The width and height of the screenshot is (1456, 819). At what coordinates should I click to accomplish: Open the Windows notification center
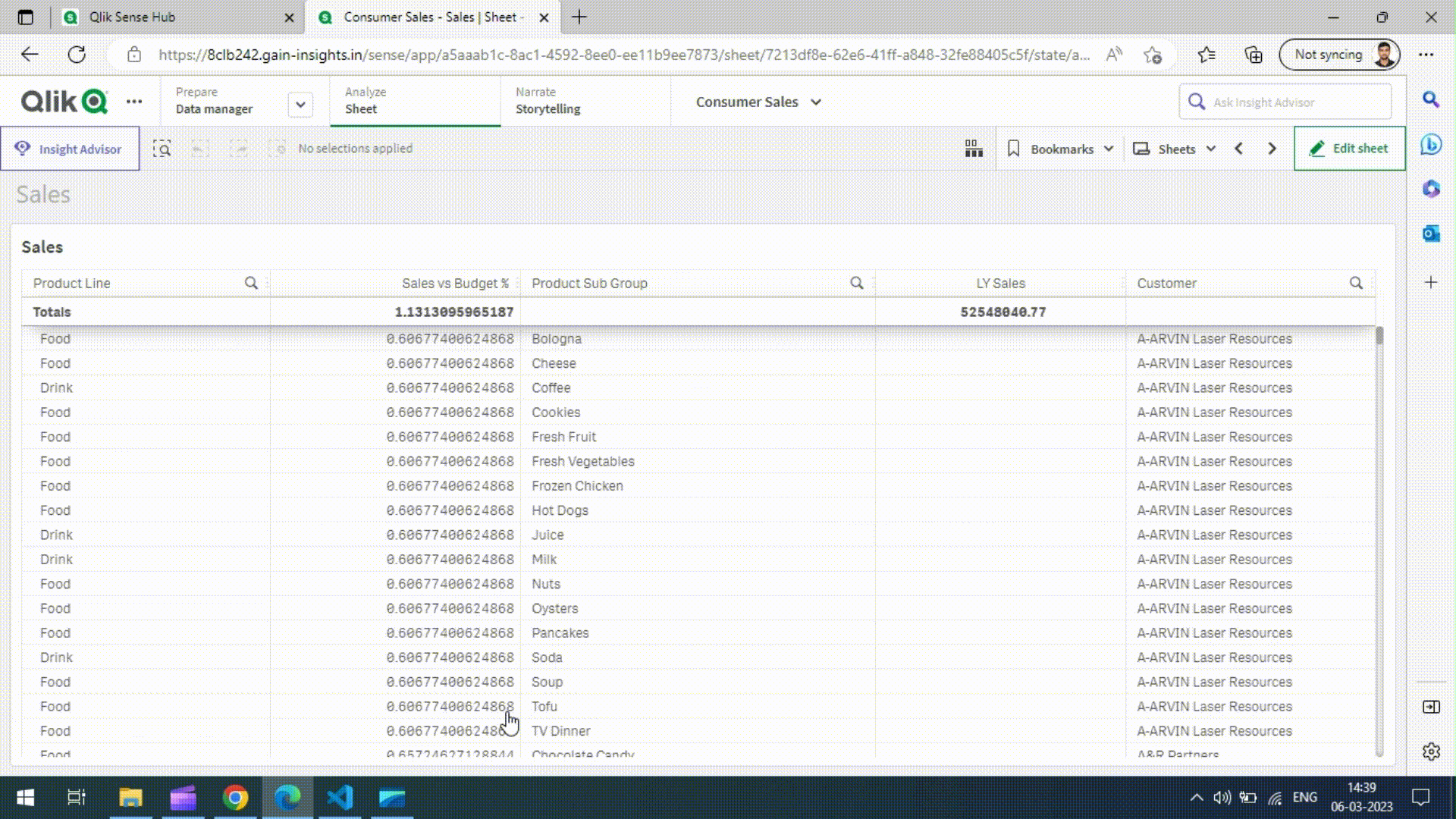[1420, 797]
